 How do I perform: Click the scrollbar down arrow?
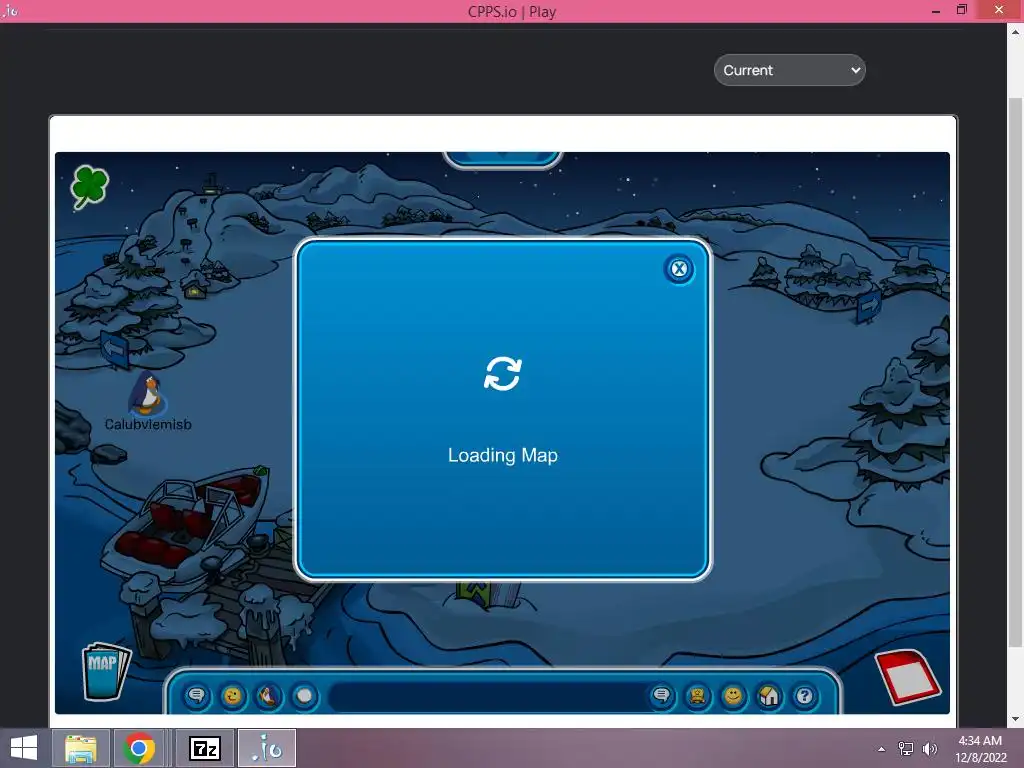1015,719
